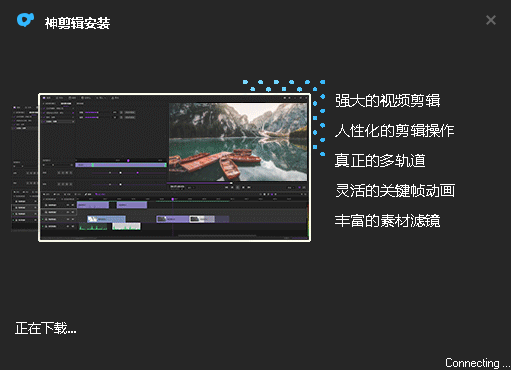Click the faded background editor screenshot
Image resolution: width=511 pixels, height=370 pixels.
coord(25,168)
